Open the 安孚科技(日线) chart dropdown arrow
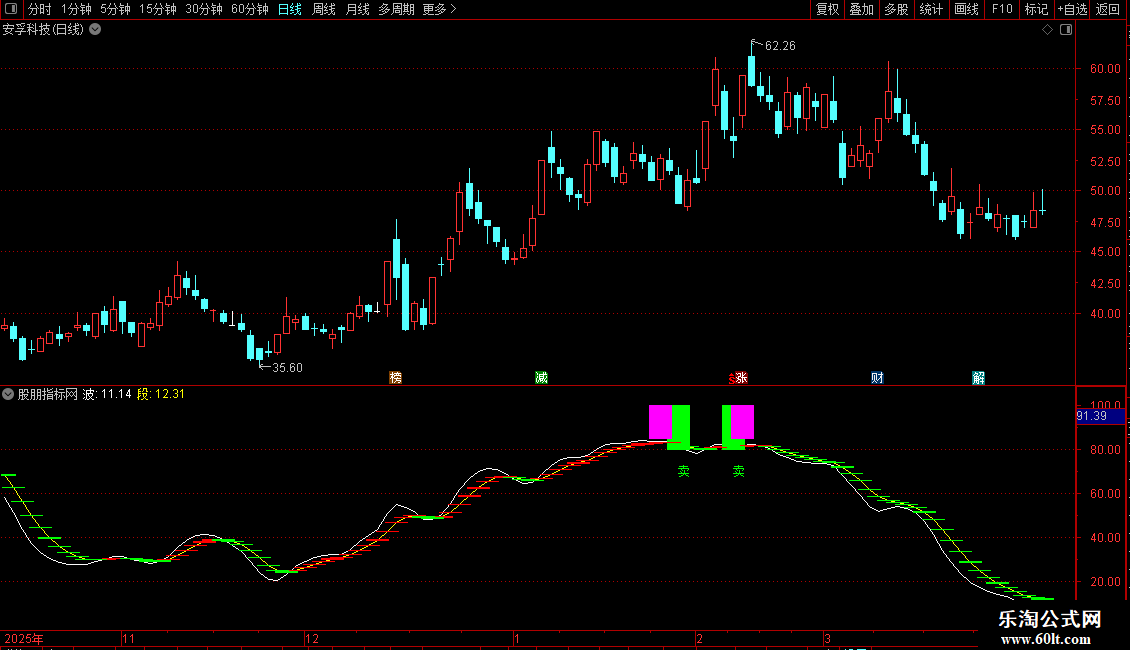 tap(95, 30)
